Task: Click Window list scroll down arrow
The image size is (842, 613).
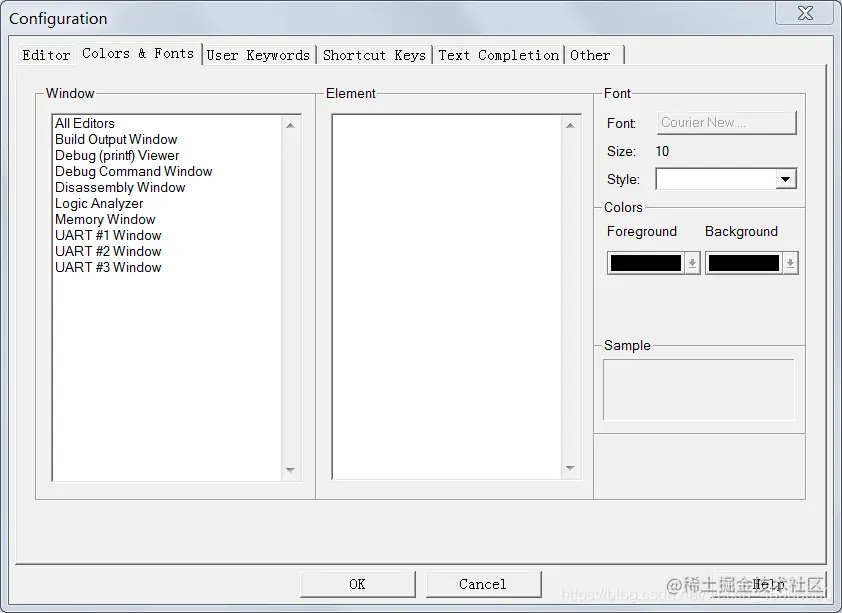Action: point(291,470)
